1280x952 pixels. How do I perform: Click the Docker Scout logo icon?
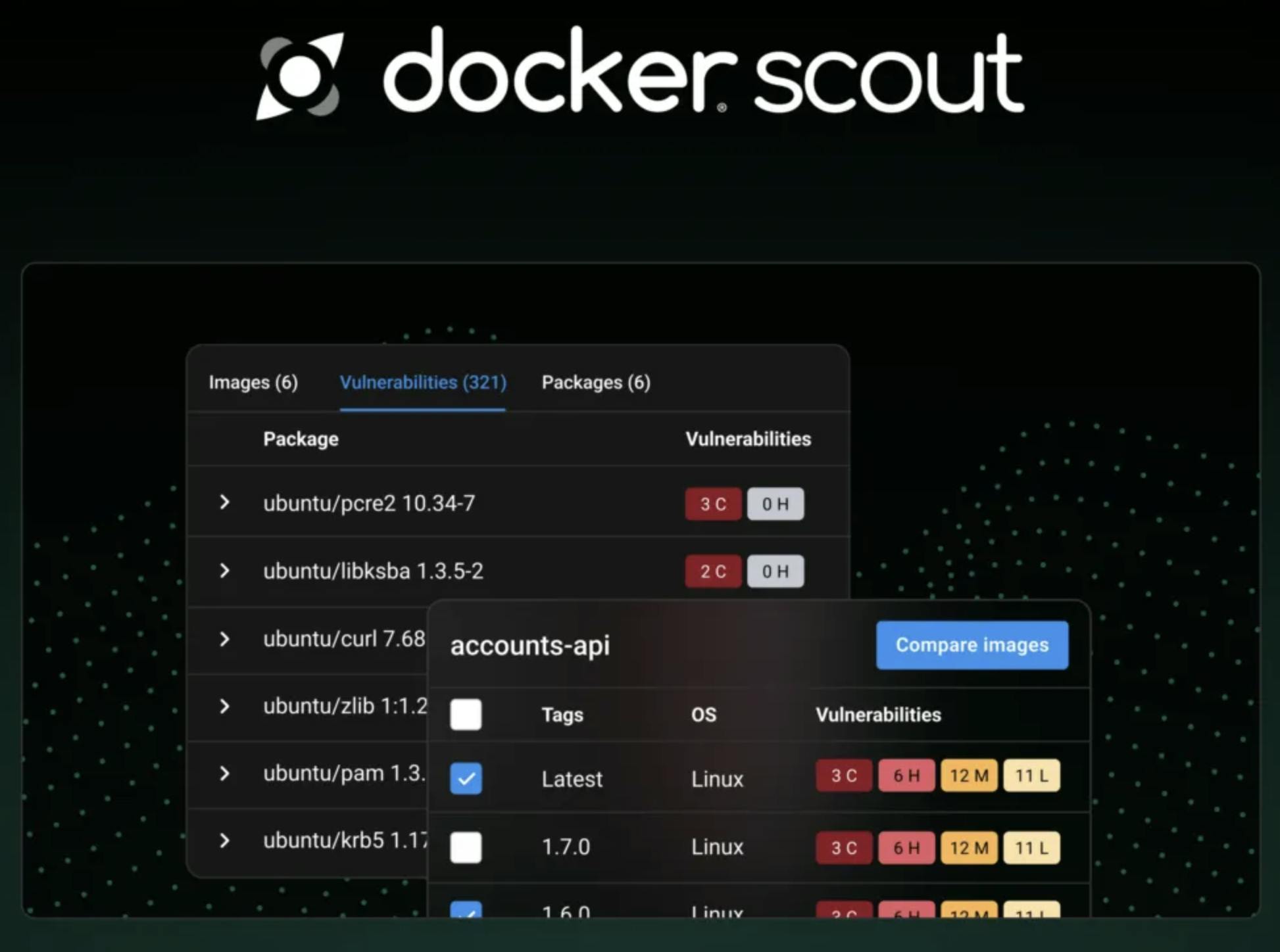[299, 76]
